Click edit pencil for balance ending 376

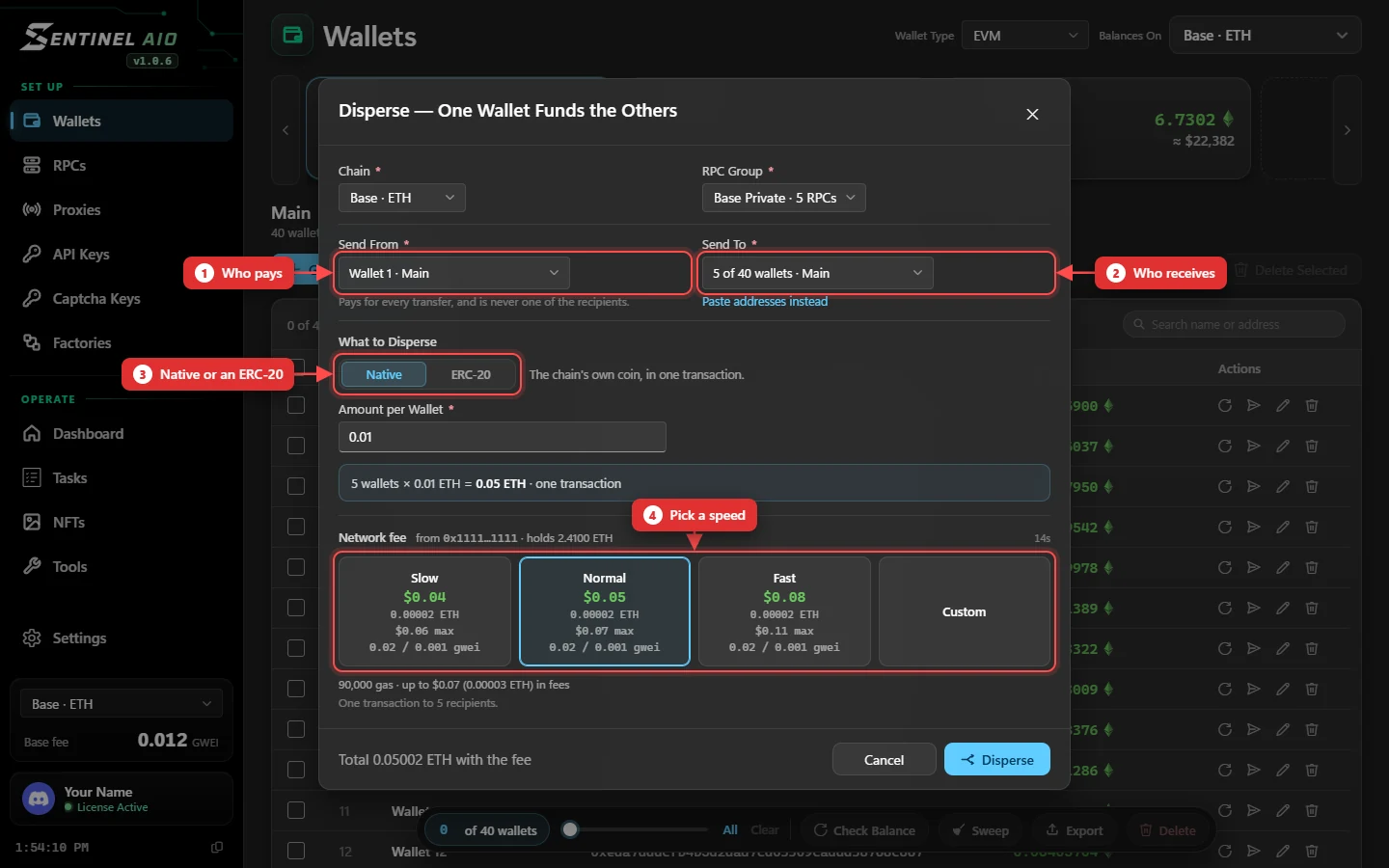(x=1283, y=730)
